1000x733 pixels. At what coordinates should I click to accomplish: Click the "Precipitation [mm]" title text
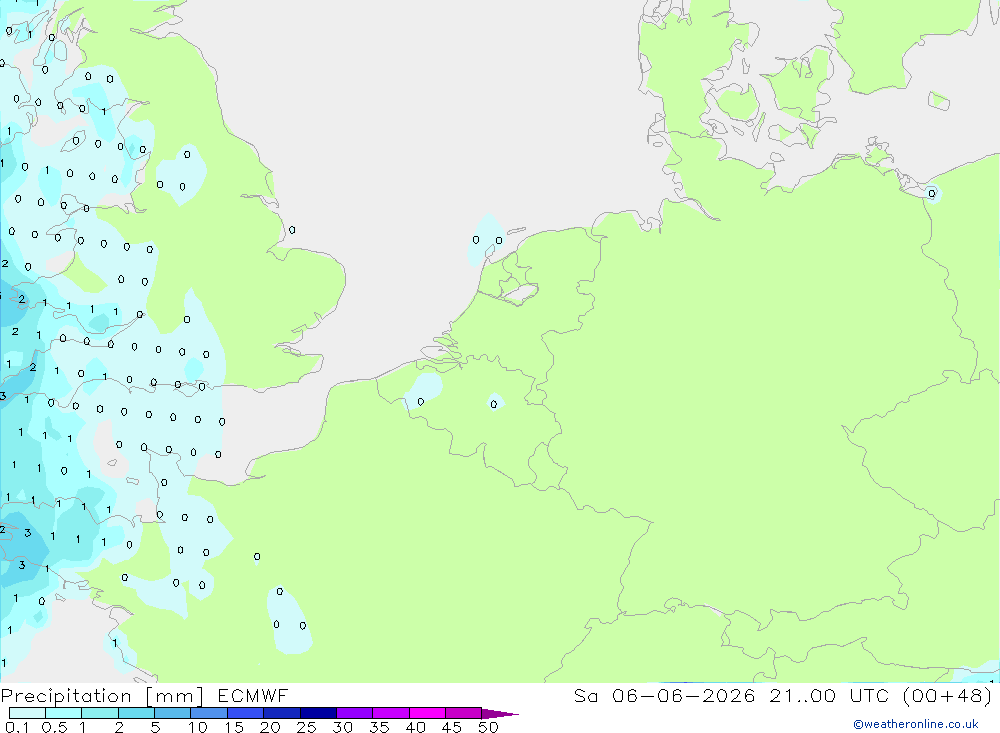(x=102, y=696)
